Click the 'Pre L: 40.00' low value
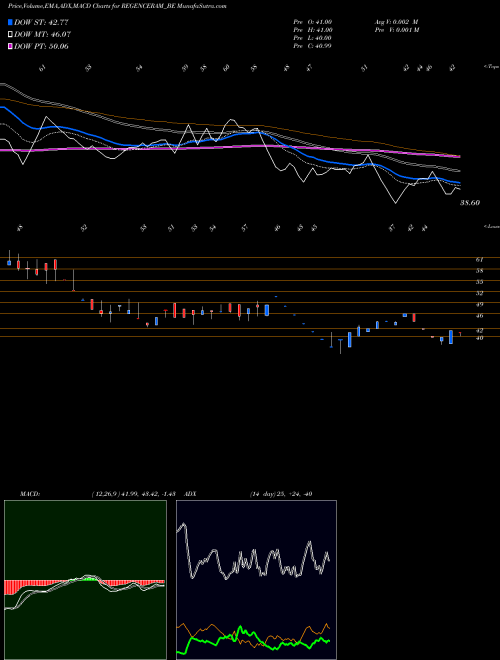This screenshot has height=660, width=500. [x=313, y=38]
